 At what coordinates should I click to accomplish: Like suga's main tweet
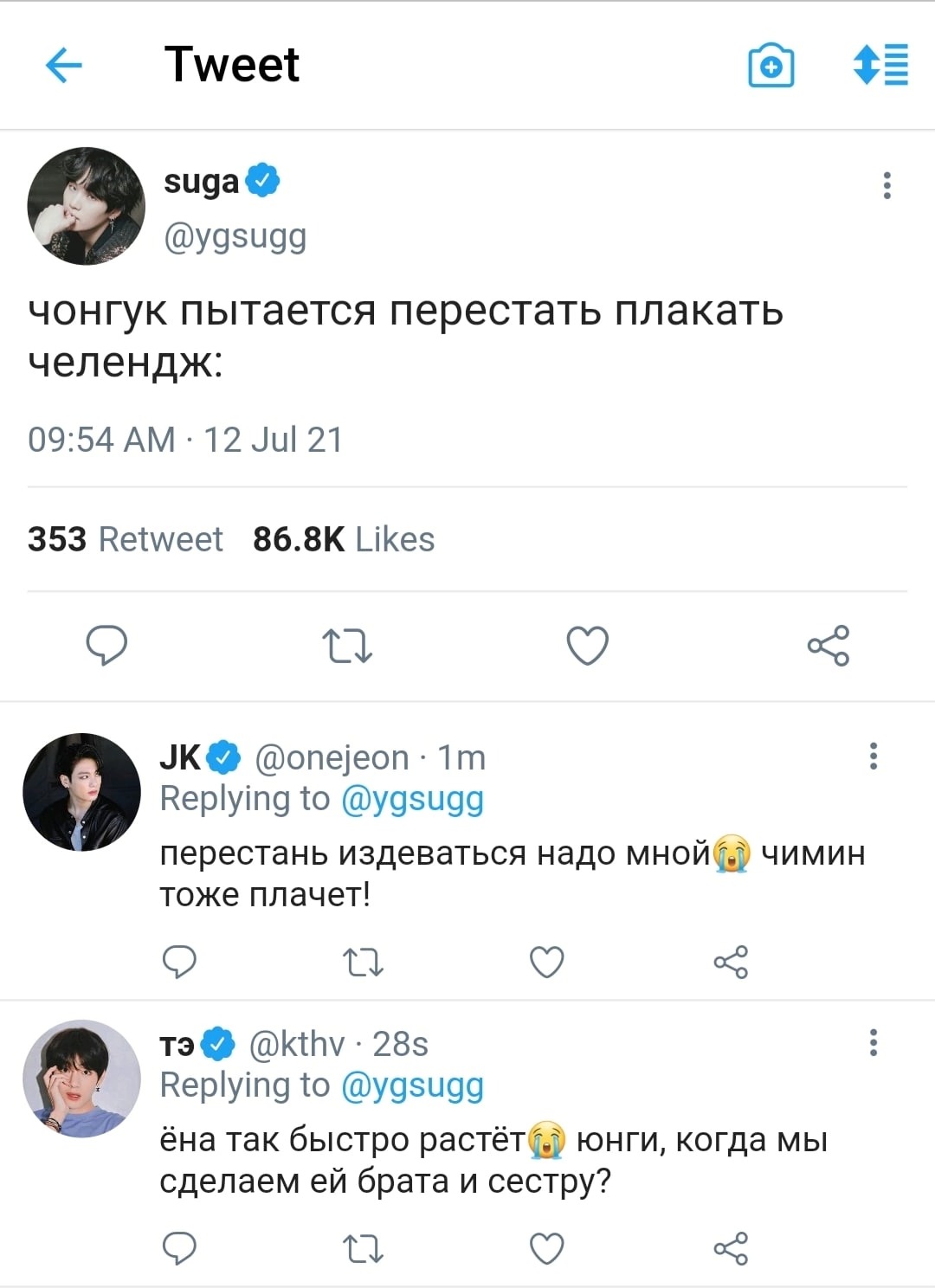[588, 646]
